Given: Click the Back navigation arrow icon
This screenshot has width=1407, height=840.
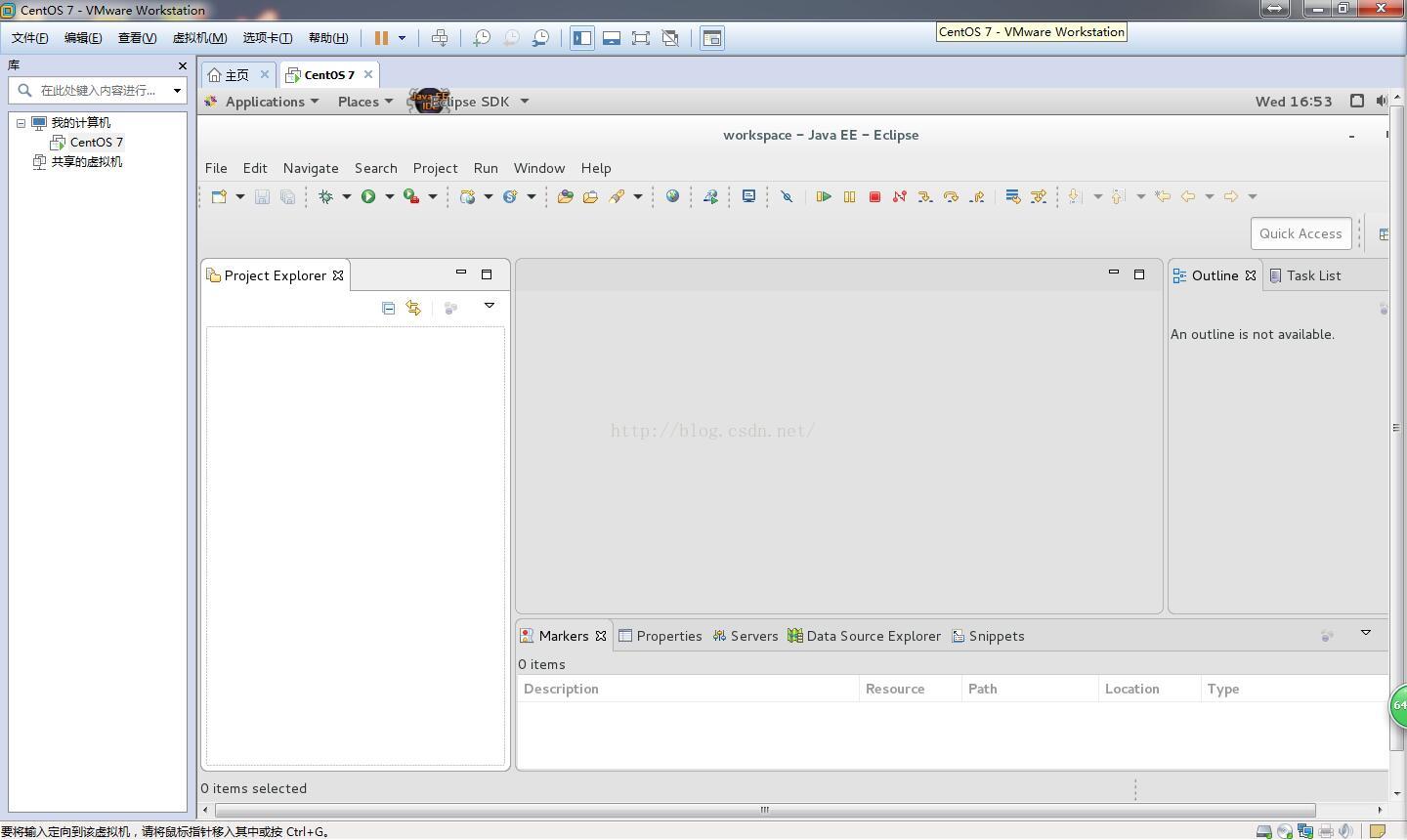Looking at the screenshot, I should point(1188,196).
